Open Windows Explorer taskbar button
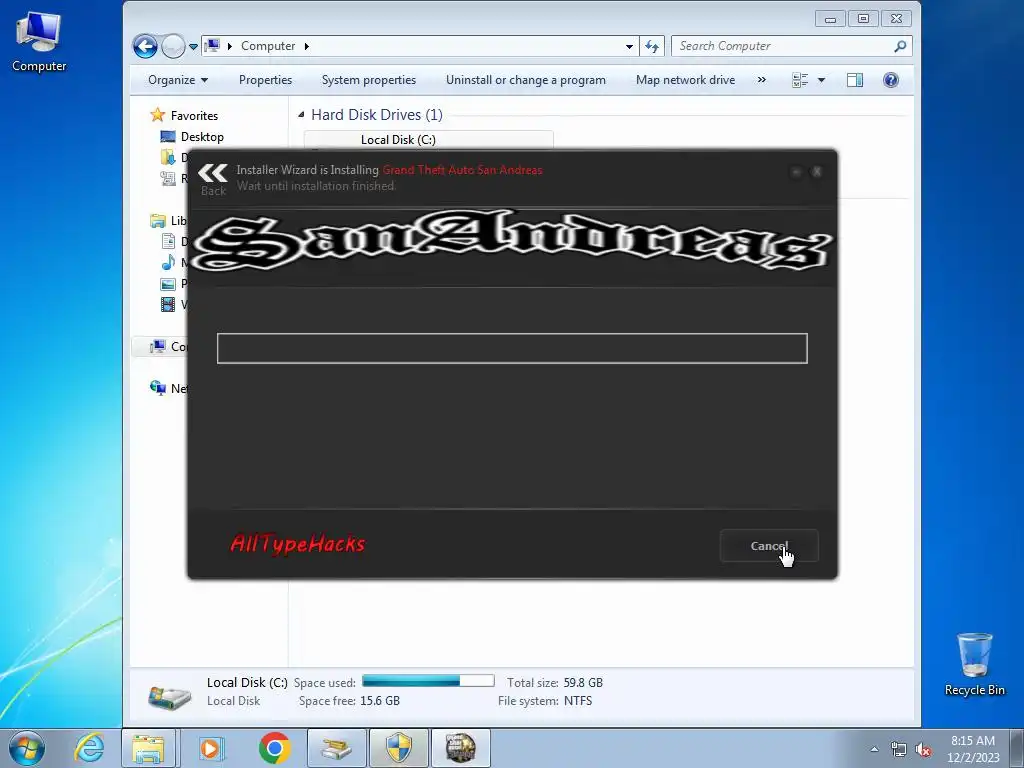Screen dimensions: 1024x768 point(148,748)
